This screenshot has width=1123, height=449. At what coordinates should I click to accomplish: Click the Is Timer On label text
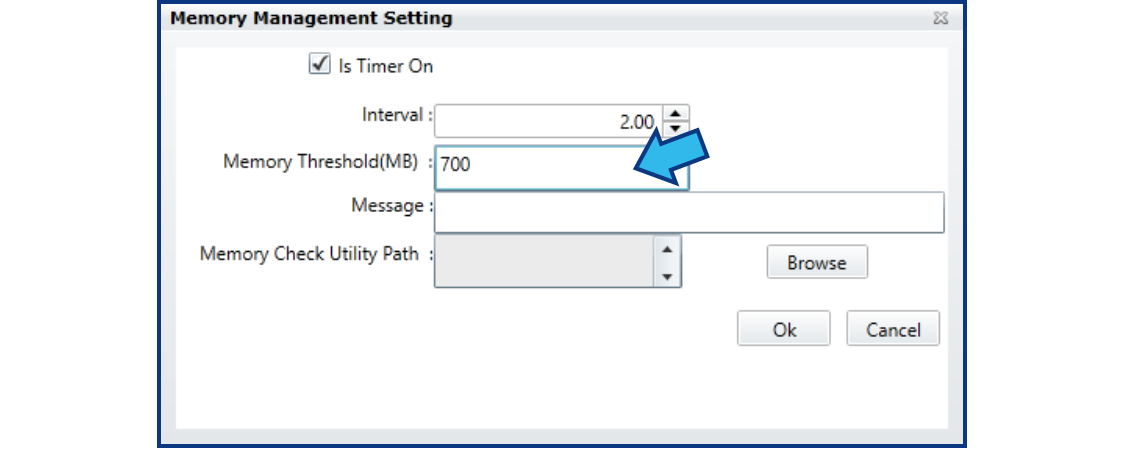pos(386,67)
